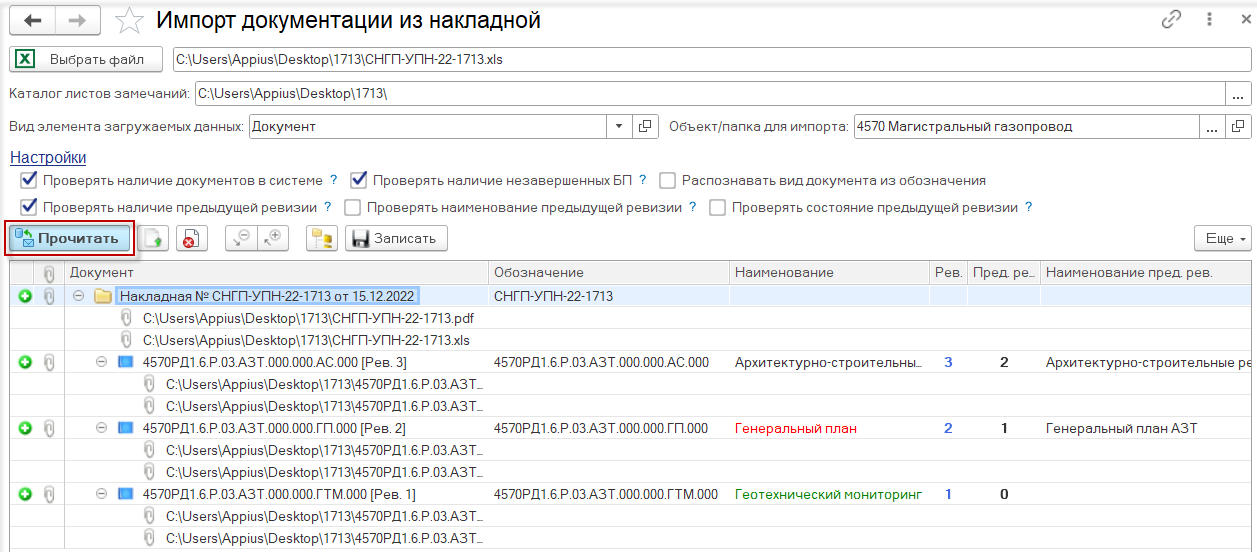The height and width of the screenshot is (552, 1257).
Task: Show help for Проверять наличие документов в системе
Action: [x=334, y=181]
